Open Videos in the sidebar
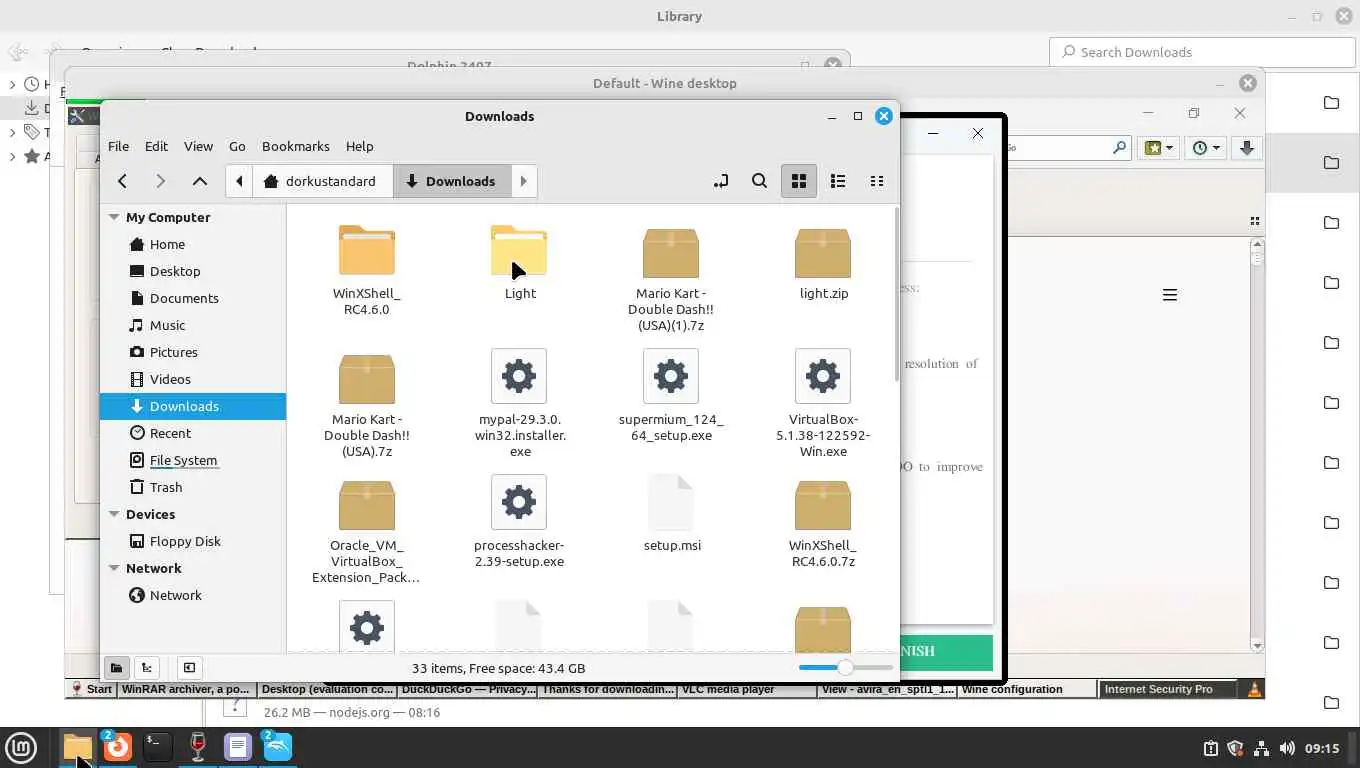Screen dimensions: 1360x768 170,379
